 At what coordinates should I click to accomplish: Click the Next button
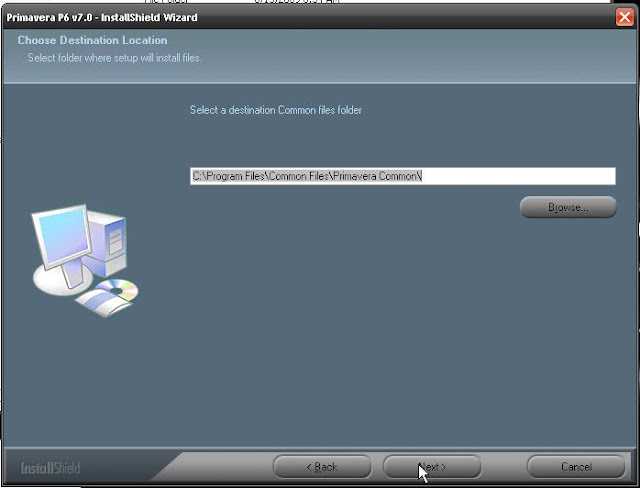coord(432,466)
